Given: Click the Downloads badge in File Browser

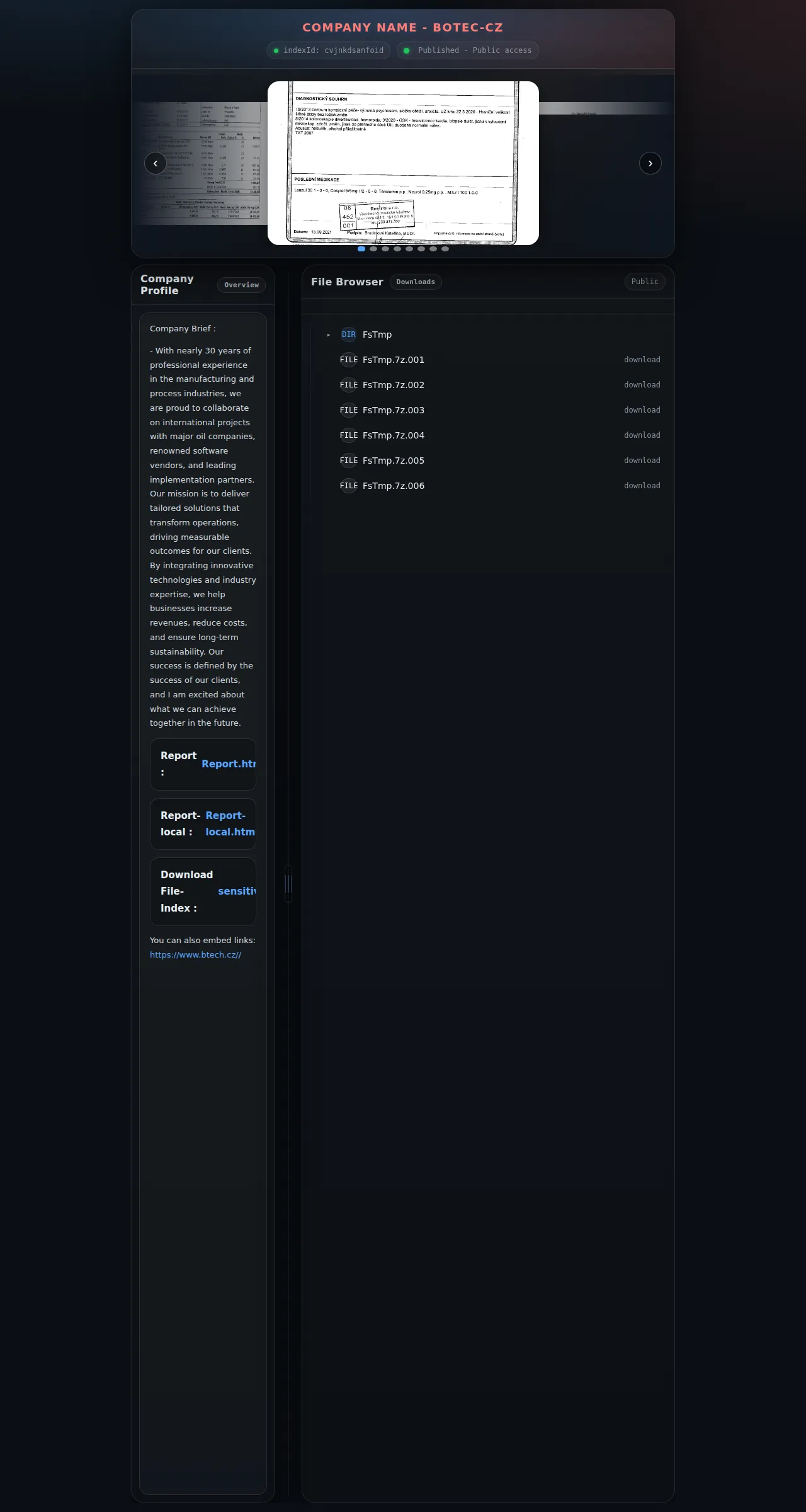Looking at the screenshot, I should click(416, 282).
